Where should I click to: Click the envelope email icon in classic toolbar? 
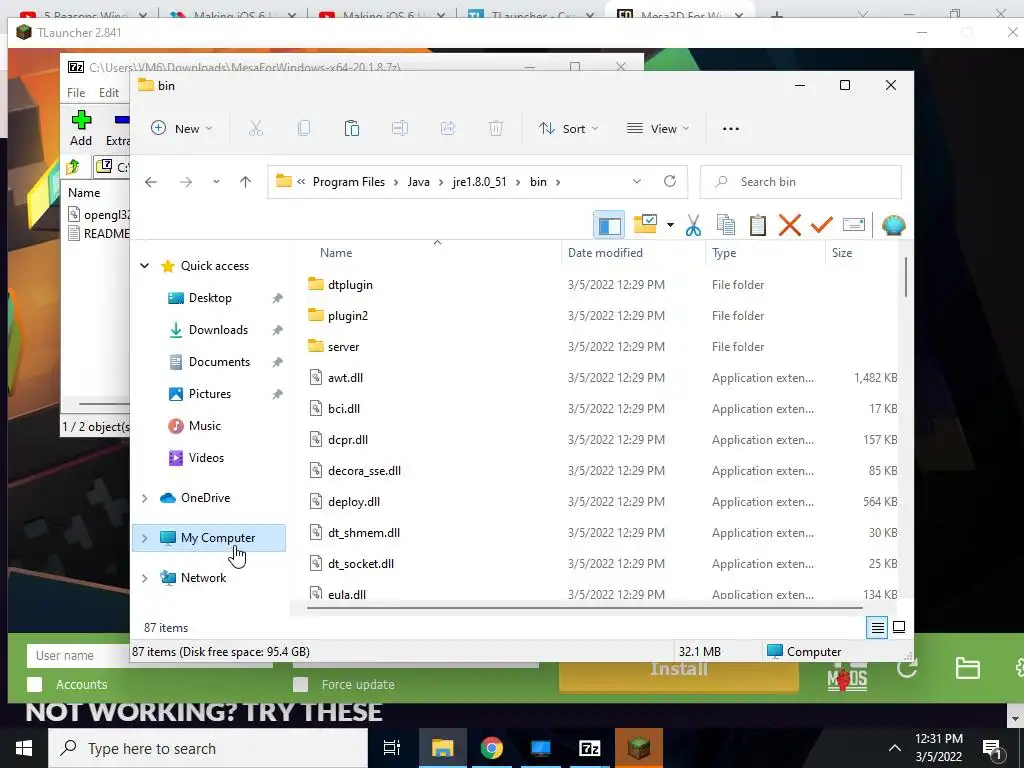click(854, 225)
